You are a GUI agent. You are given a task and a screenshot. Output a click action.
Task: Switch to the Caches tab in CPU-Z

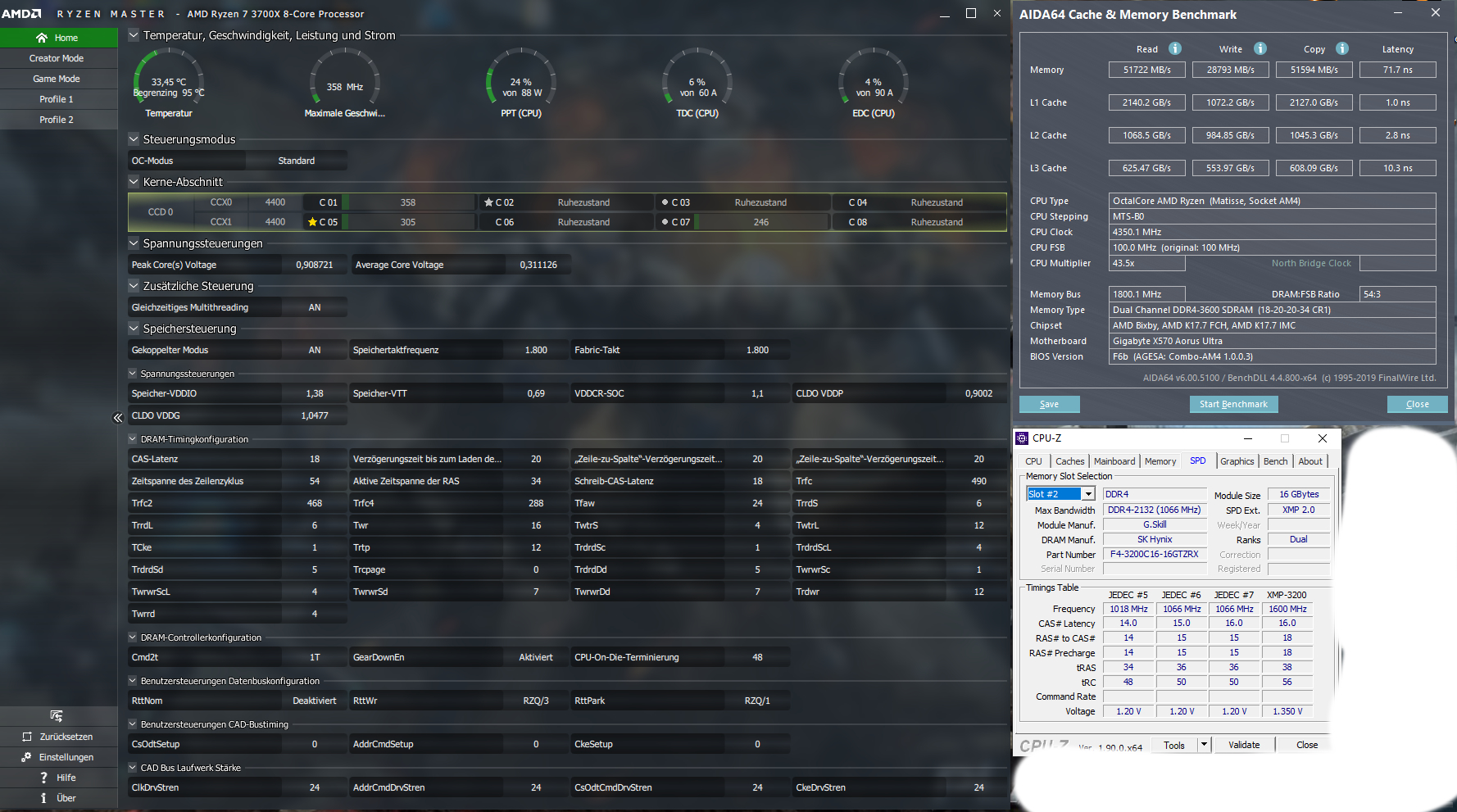pyautogui.click(x=1069, y=461)
